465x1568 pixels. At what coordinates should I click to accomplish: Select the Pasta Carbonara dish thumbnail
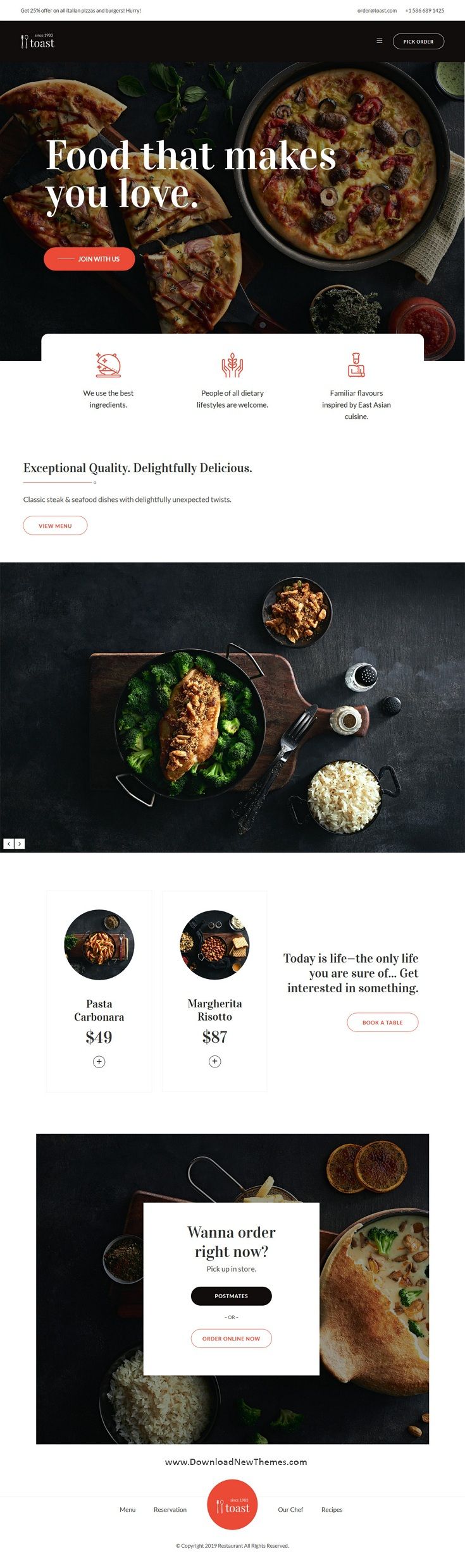point(99,945)
